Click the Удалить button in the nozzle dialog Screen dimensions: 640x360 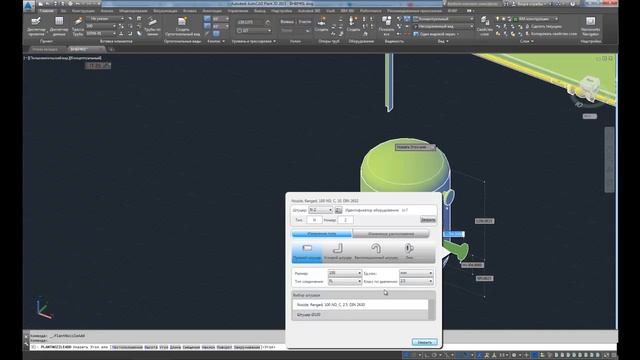coord(428,220)
